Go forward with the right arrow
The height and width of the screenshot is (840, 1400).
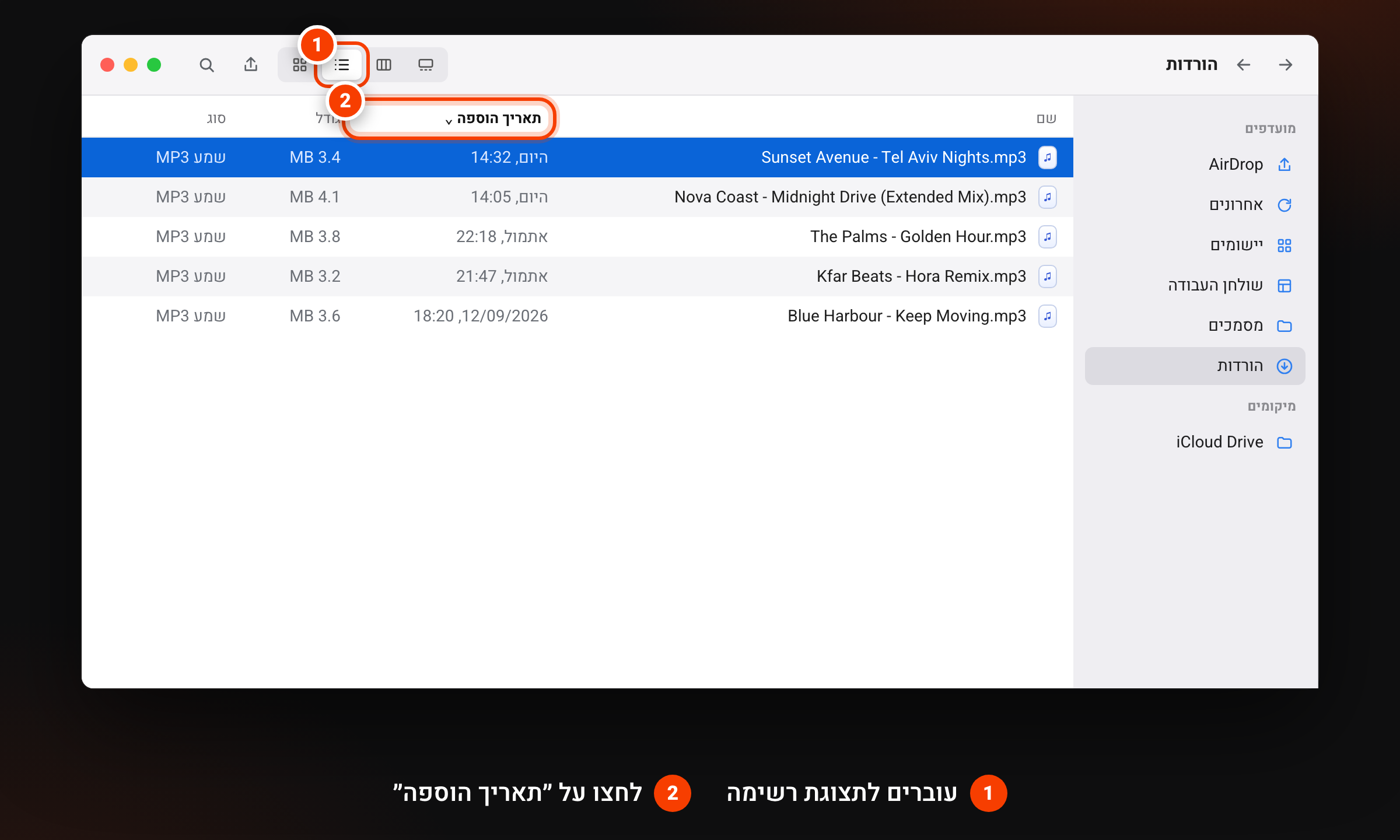point(1286,65)
